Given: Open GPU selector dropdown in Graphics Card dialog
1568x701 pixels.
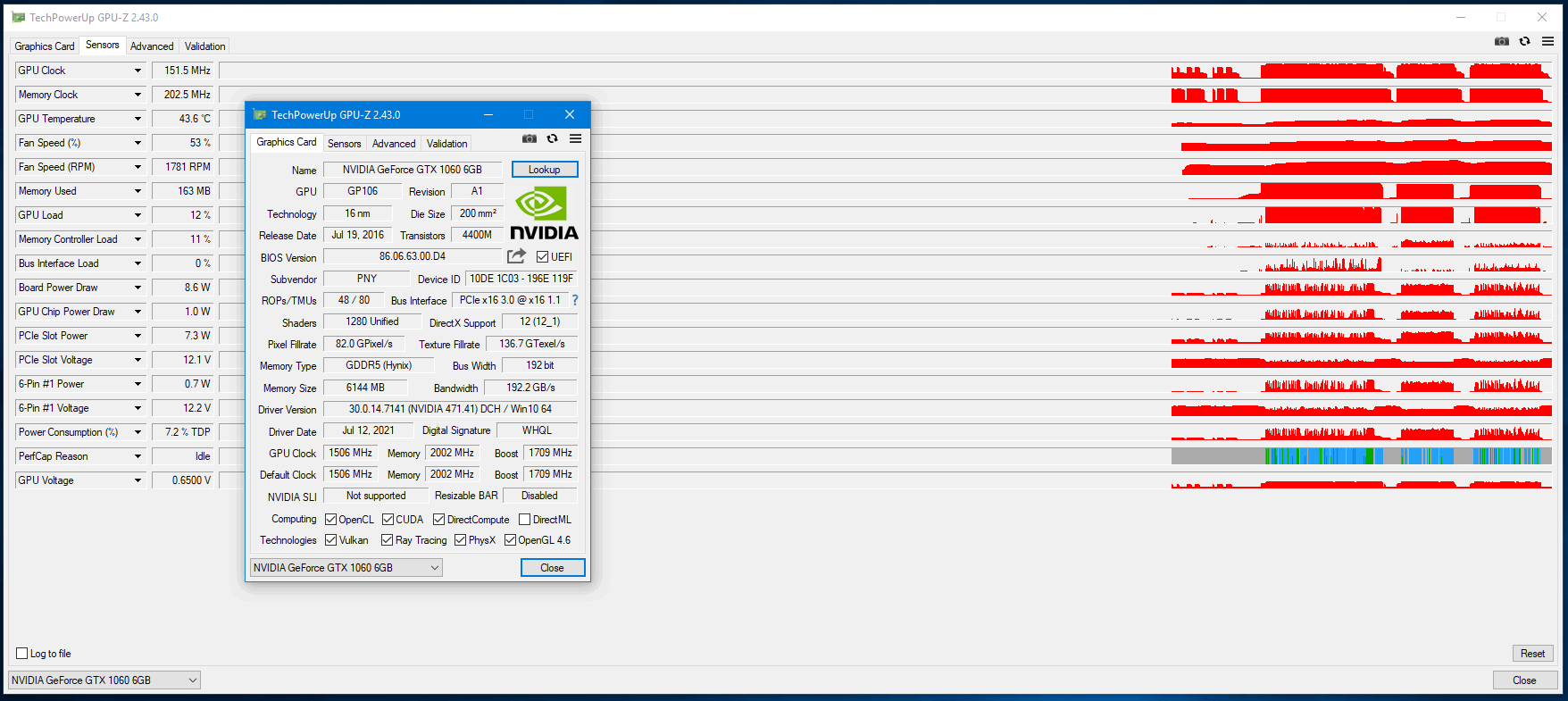Looking at the screenshot, I should tap(346, 568).
